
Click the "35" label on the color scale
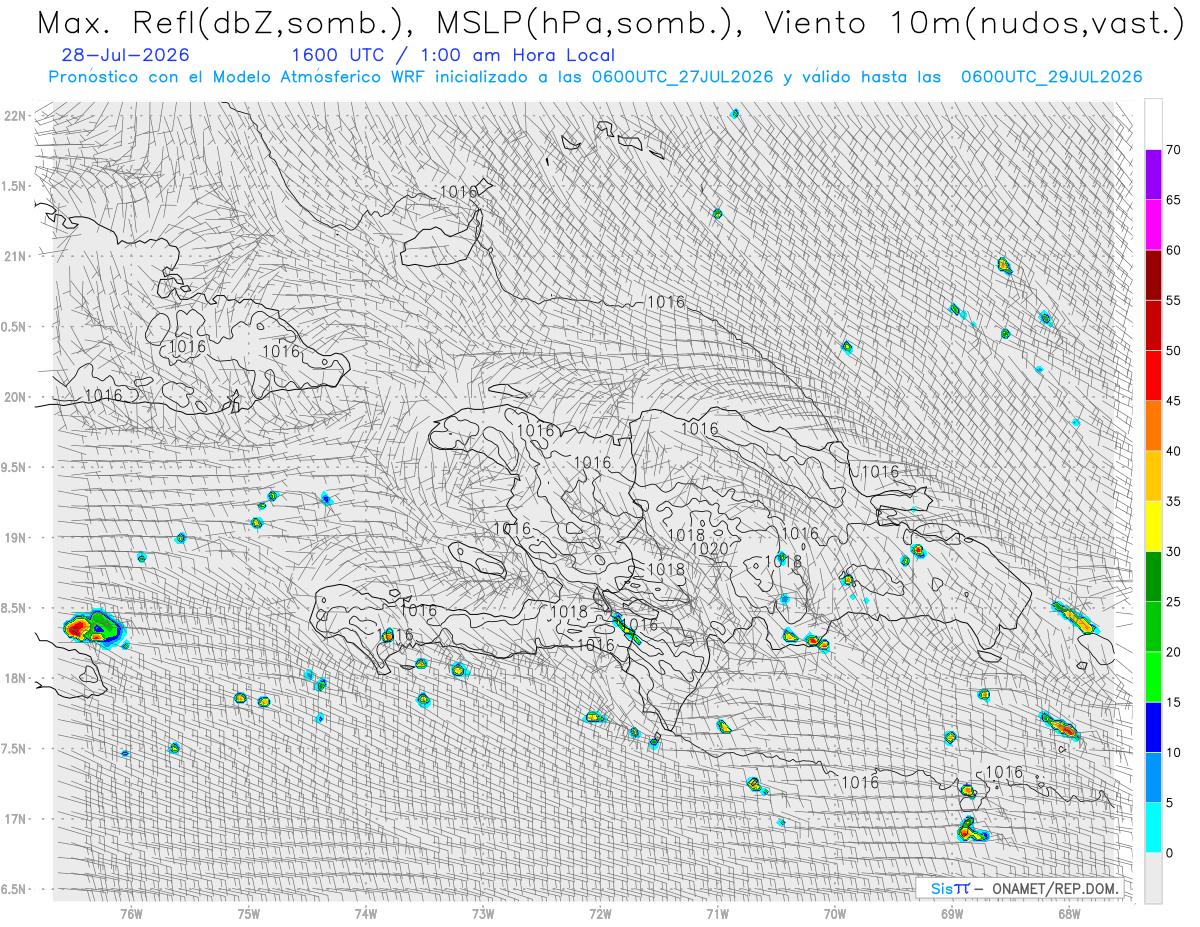point(1173,501)
